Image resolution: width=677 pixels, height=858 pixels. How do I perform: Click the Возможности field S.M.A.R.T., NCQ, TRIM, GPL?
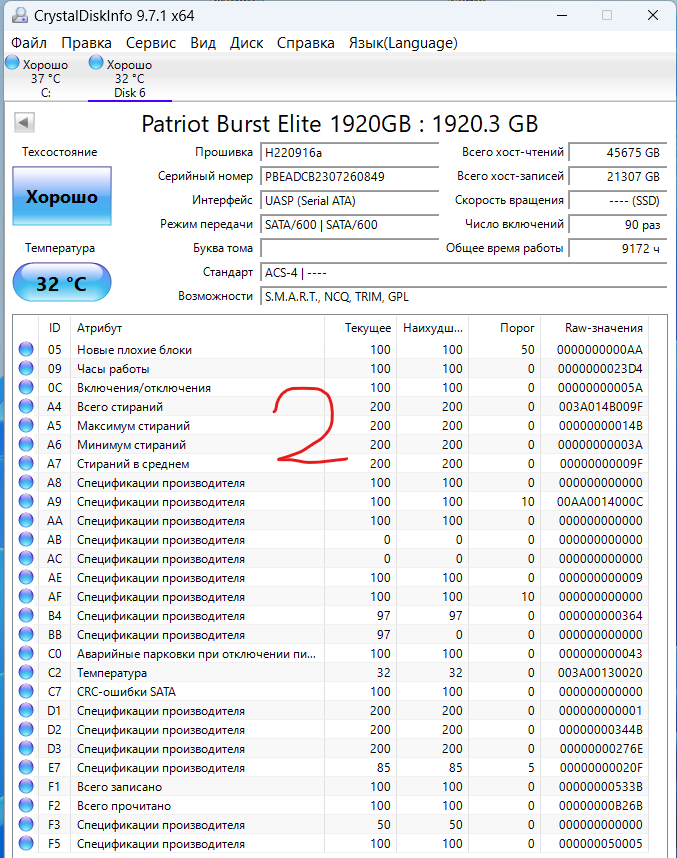(x=464, y=297)
